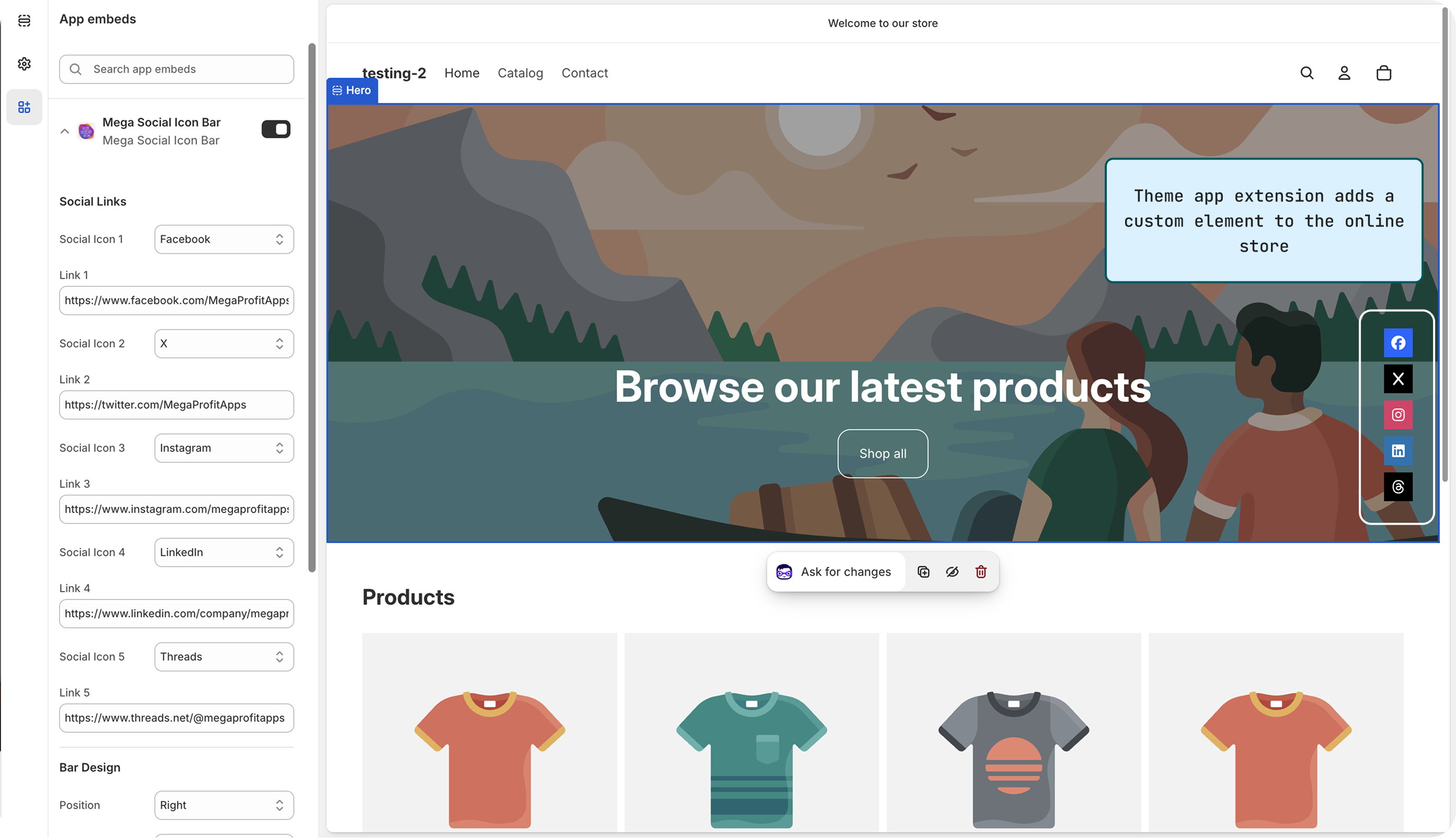Select the App embeds icon in left rail
Viewport: 1456px width, 838px height.
tap(24, 107)
